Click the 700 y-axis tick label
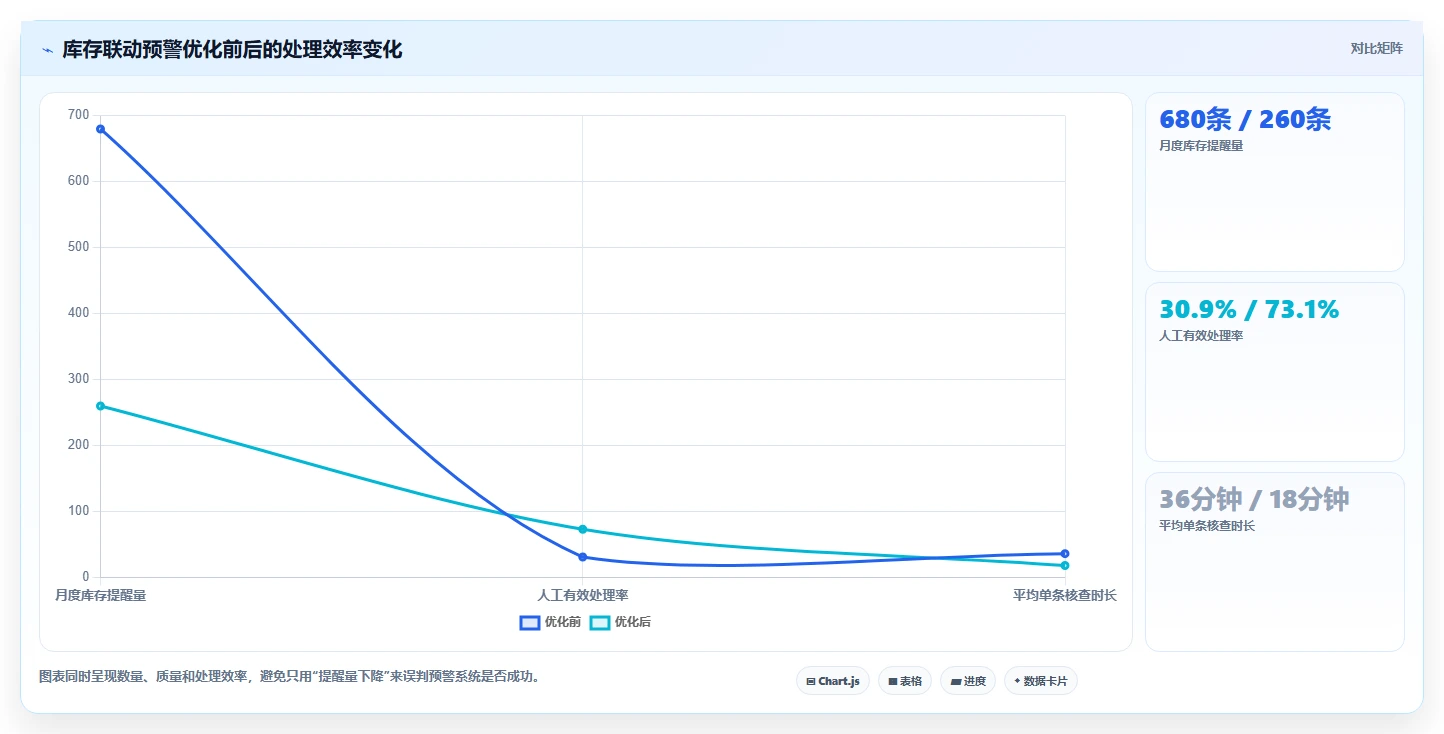 click(79, 115)
